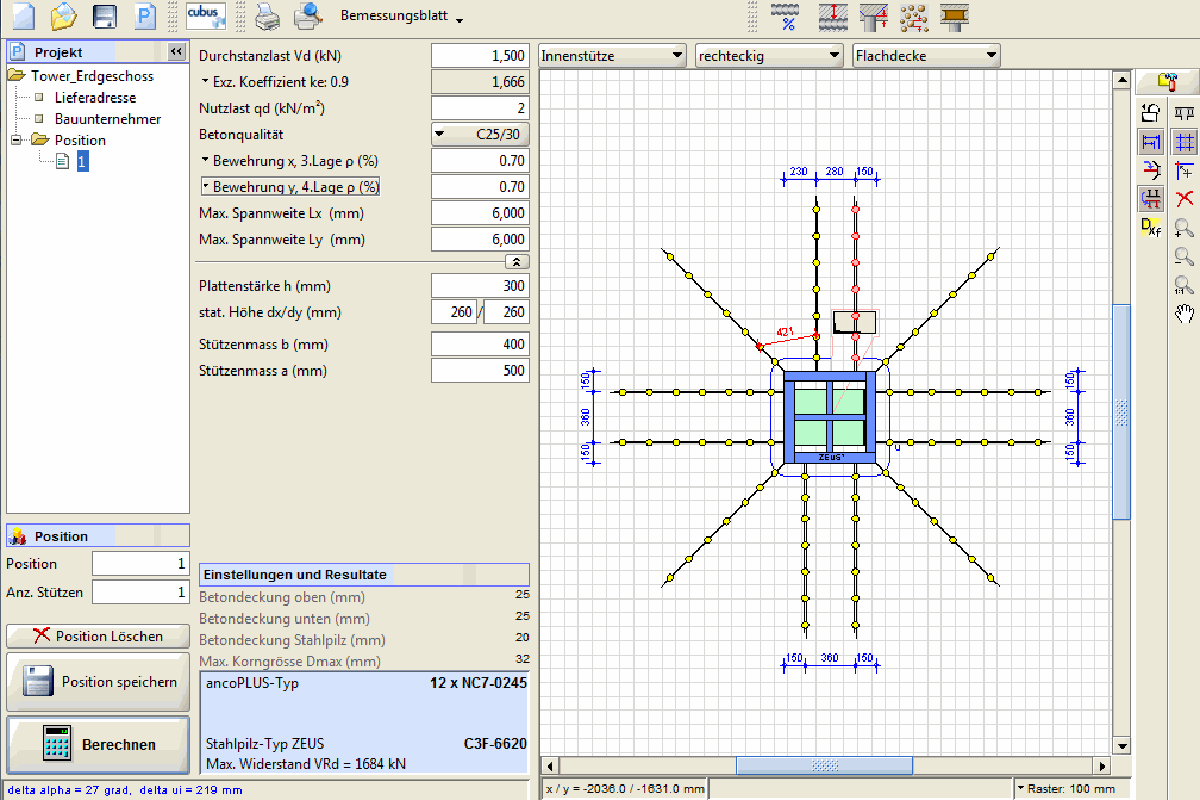Click the Position Löschen button
The height and width of the screenshot is (800, 1200).
click(98, 636)
